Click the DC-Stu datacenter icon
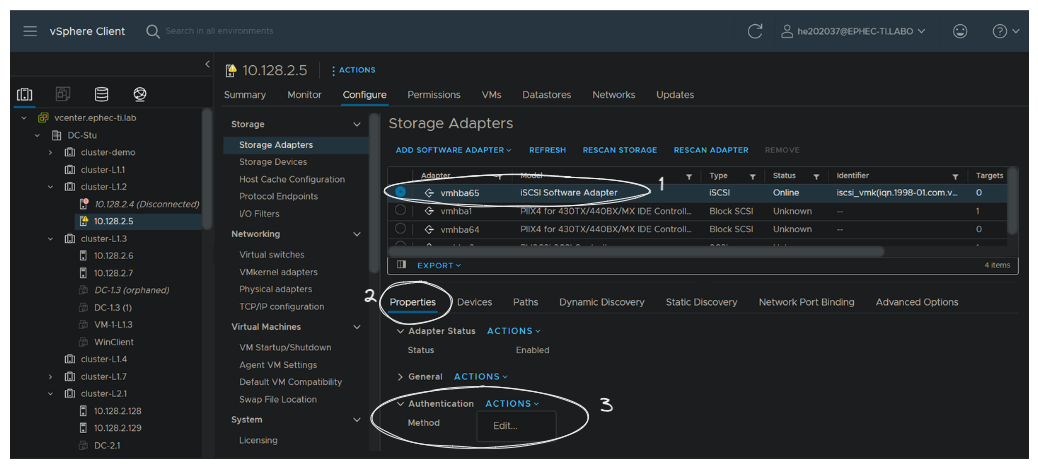The image size is (1038, 469). click(x=57, y=135)
